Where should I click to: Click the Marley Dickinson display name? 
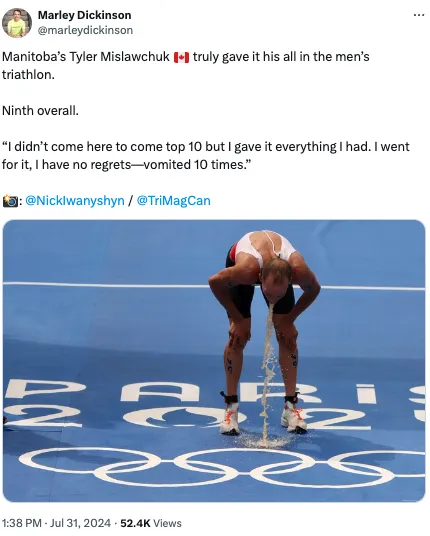84,15
